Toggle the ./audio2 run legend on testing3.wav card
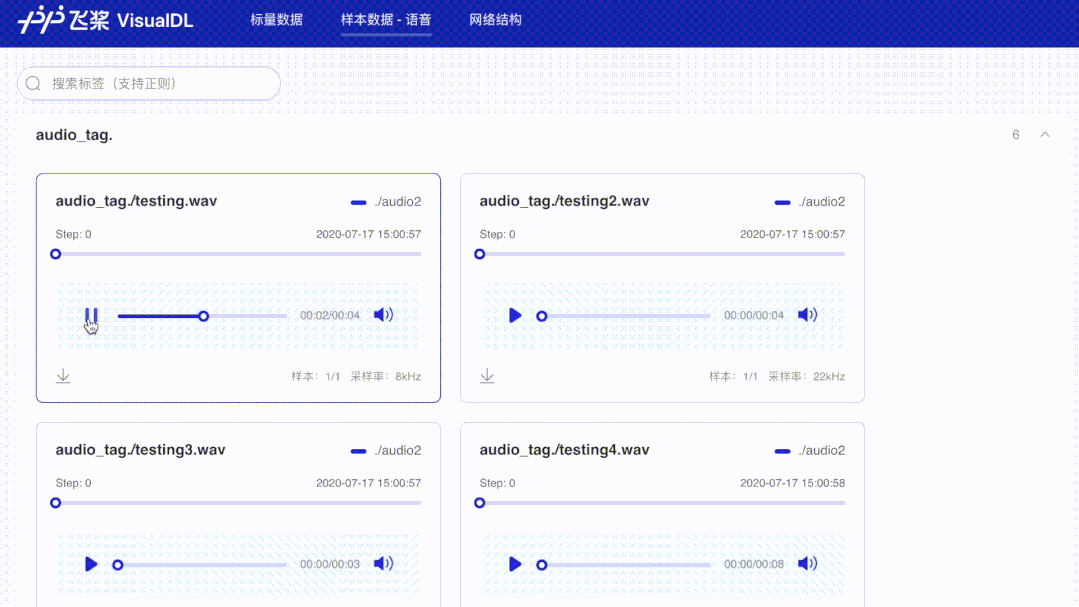 [x=397, y=450]
